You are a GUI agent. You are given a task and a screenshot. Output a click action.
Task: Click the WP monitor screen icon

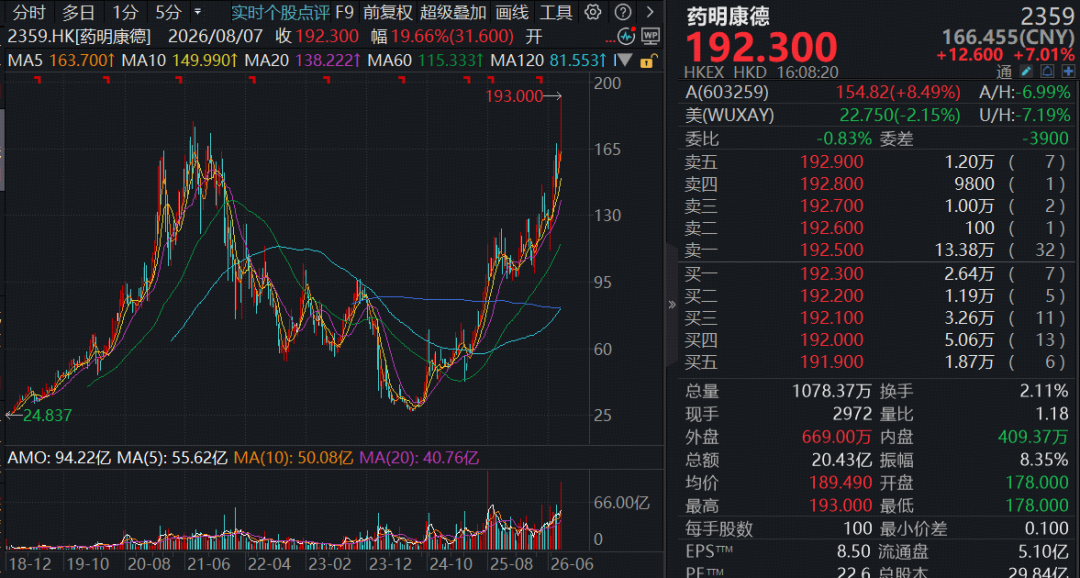click(650, 36)
